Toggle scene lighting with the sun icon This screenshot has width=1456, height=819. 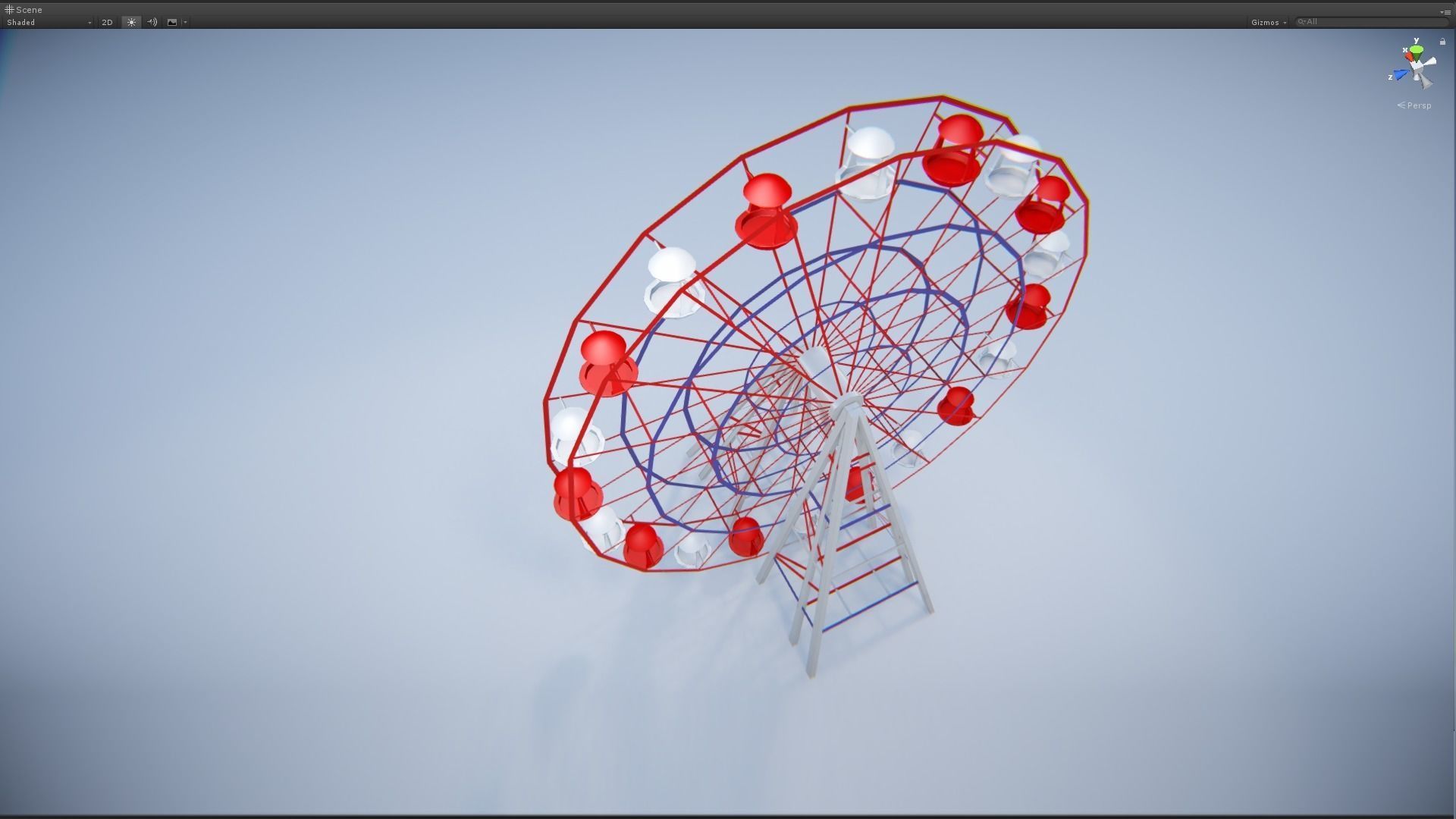130,22
